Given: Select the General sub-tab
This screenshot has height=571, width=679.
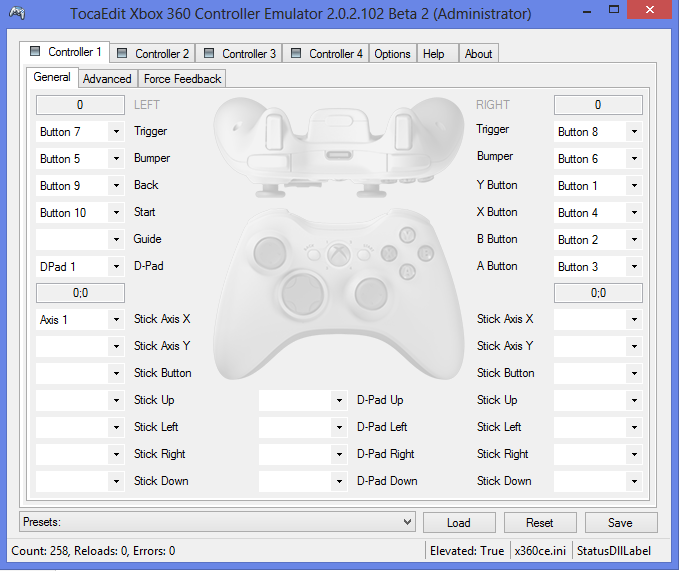Looking at the screenshot, I should [52, 77].
